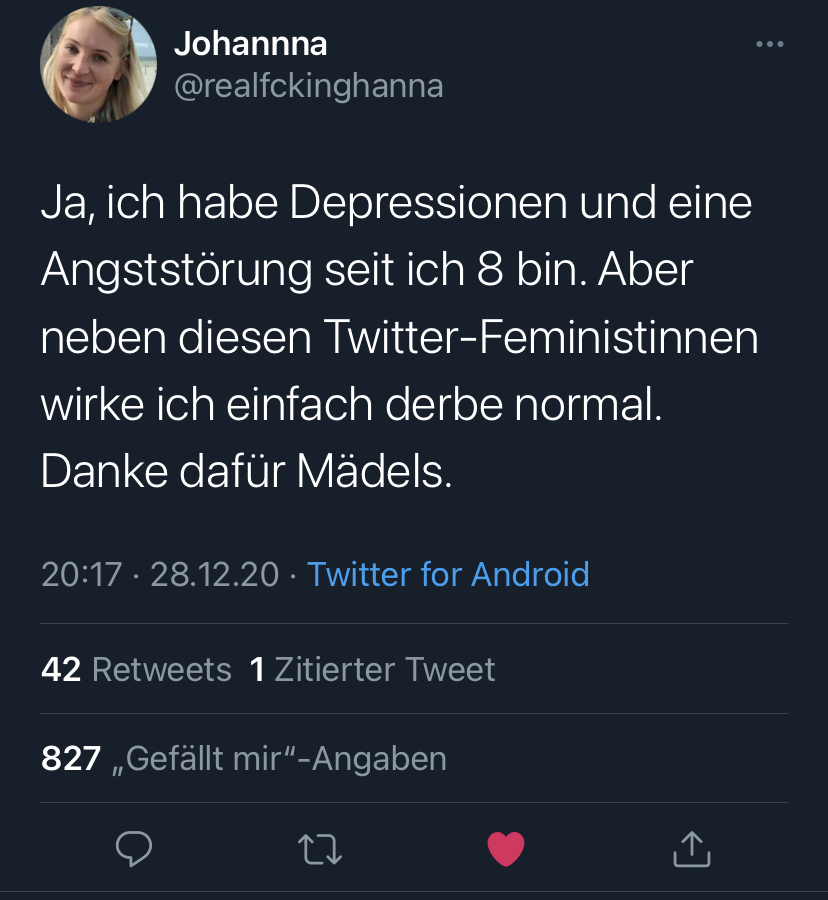Open Johannna's profile picture
This screenshot has height=900, width=828.
pos(98,65)
